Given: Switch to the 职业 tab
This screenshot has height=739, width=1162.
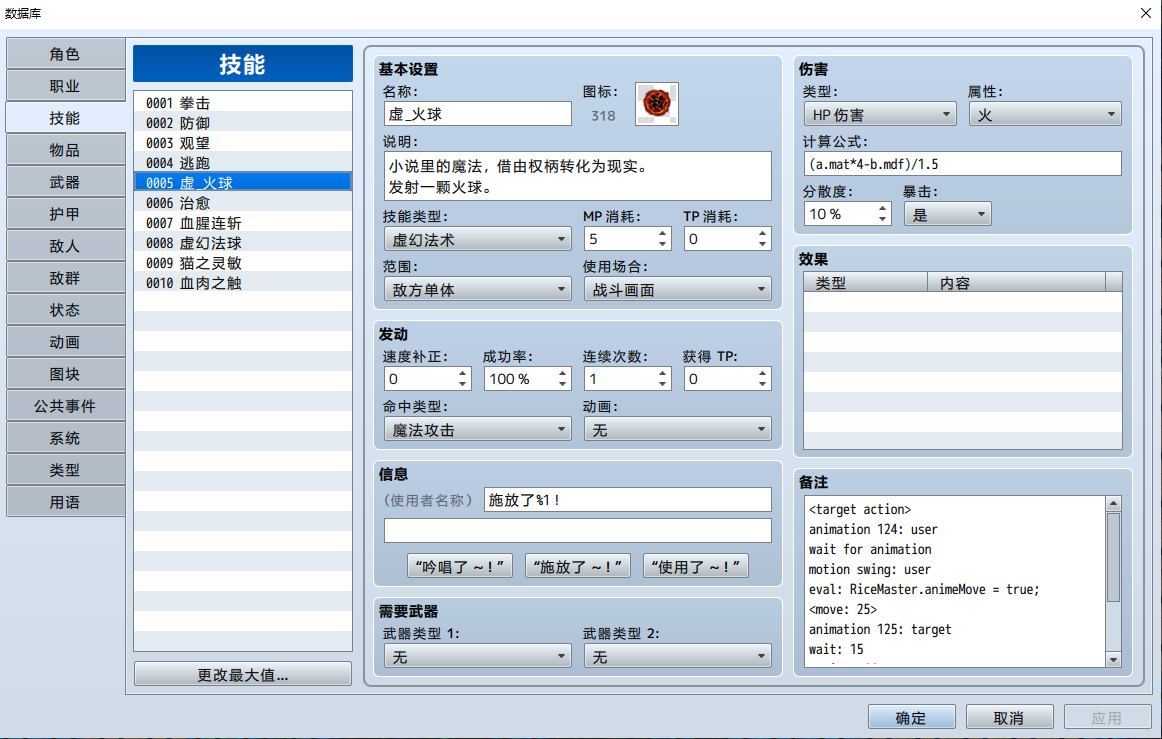Looking at the screenshot, I should tap(65, 86).
